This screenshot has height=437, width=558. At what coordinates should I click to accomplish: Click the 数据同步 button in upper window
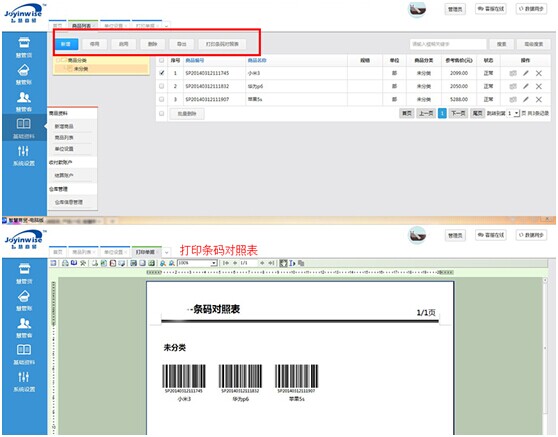[x=531, y=9]
